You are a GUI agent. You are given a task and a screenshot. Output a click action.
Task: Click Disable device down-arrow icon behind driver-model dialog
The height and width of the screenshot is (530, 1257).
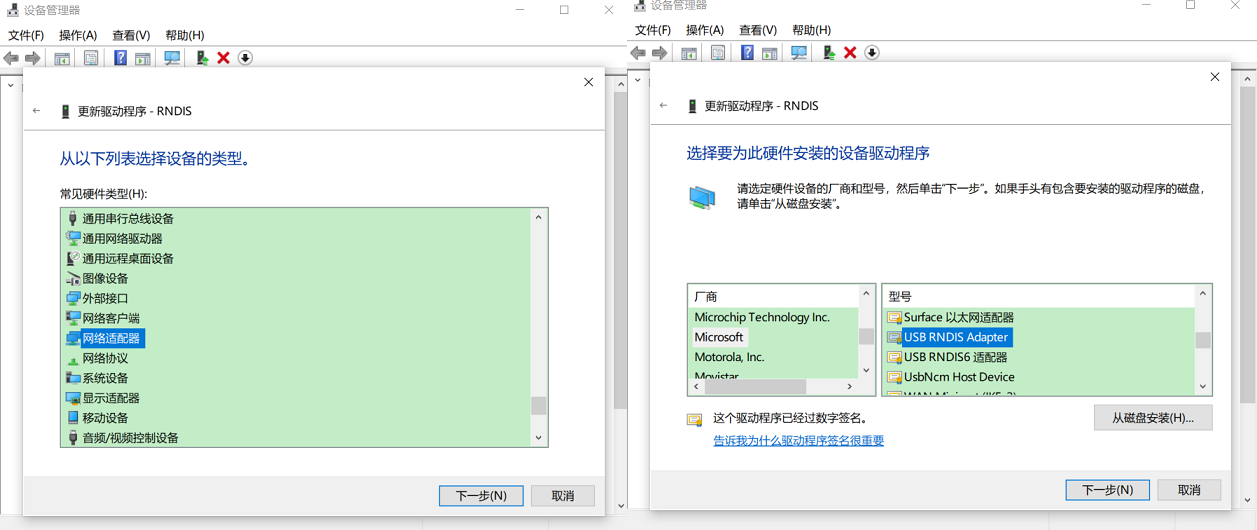click(x=872, y=52)
